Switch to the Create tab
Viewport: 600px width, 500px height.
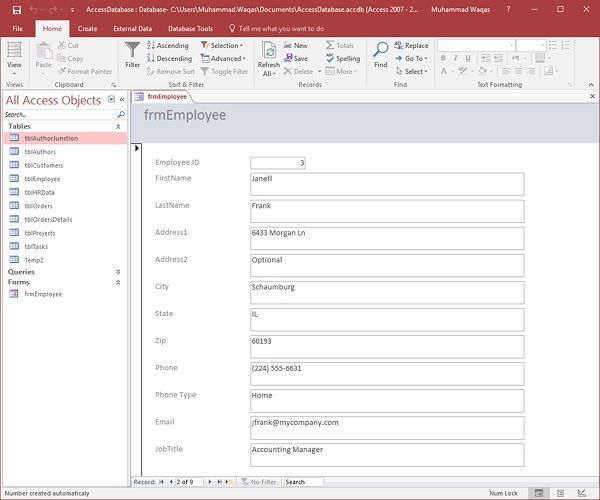[87, 29]
